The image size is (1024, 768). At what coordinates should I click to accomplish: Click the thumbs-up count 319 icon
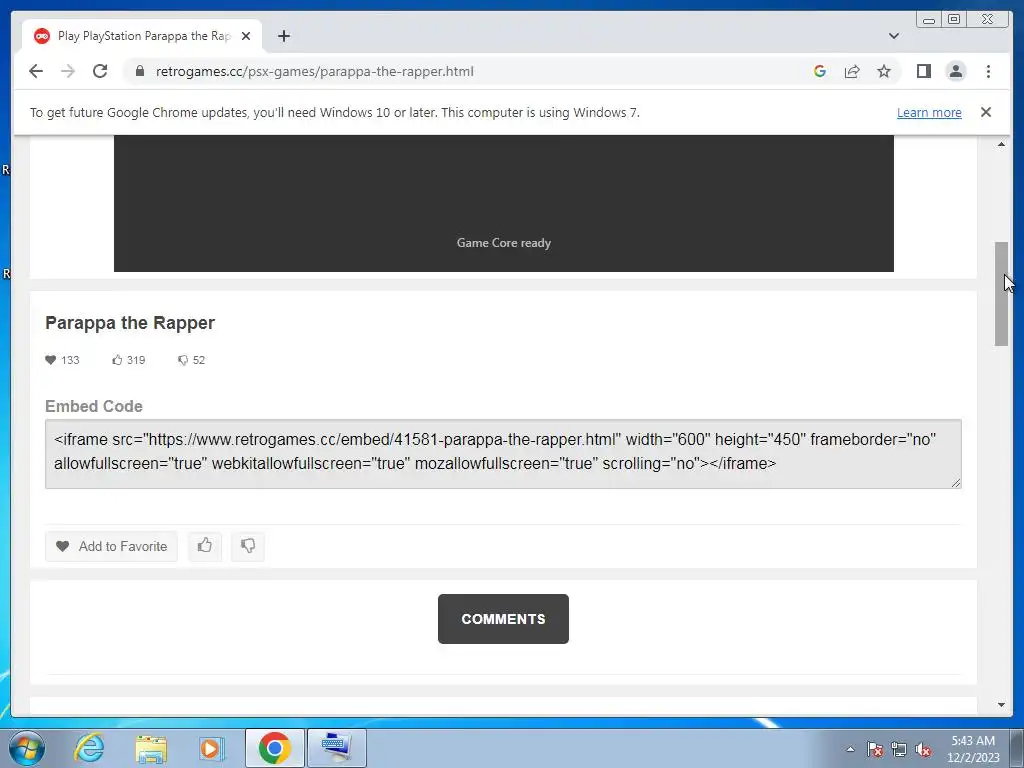(x=117, y=360)
